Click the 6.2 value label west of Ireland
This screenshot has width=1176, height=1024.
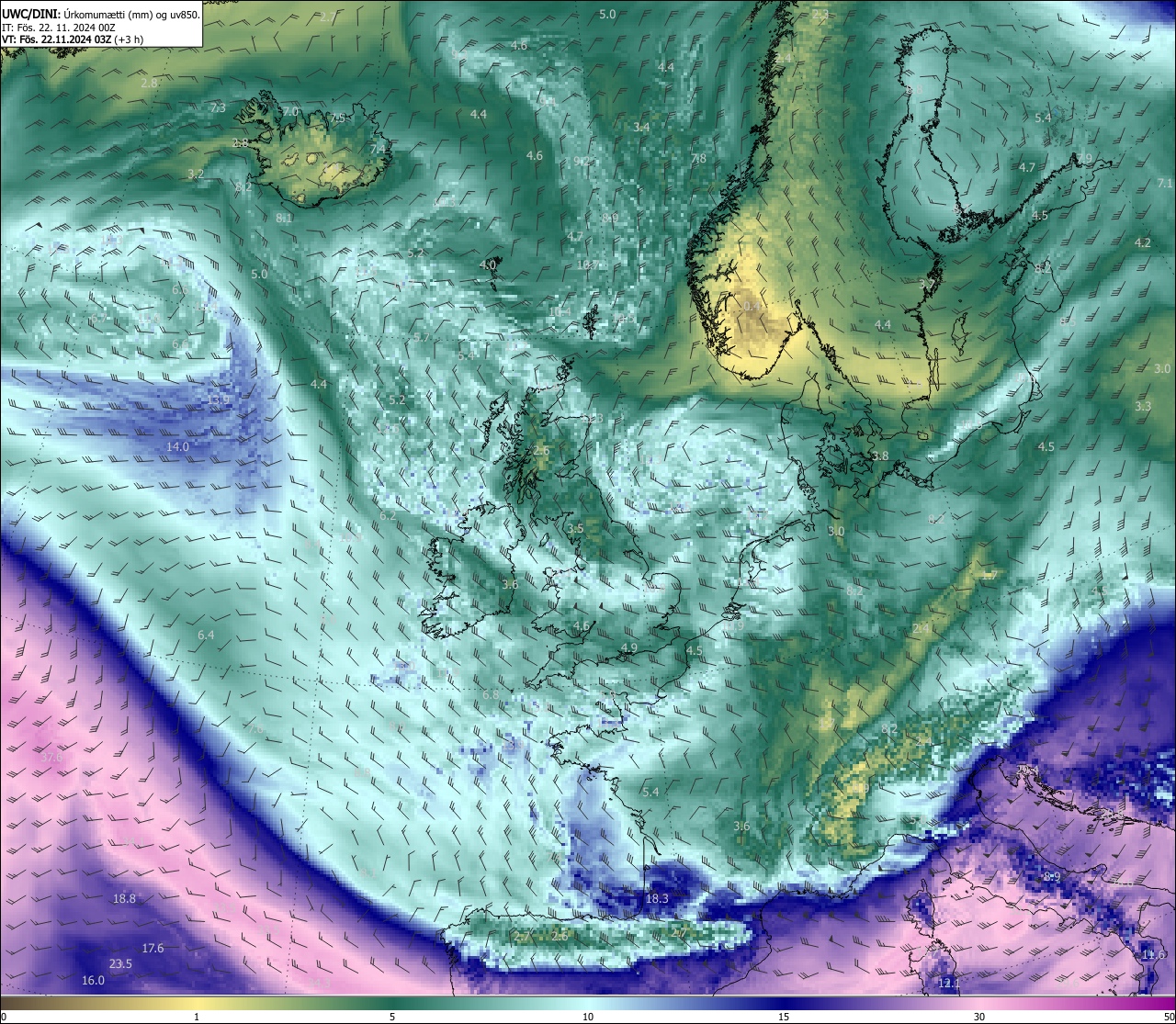[388, 517]
